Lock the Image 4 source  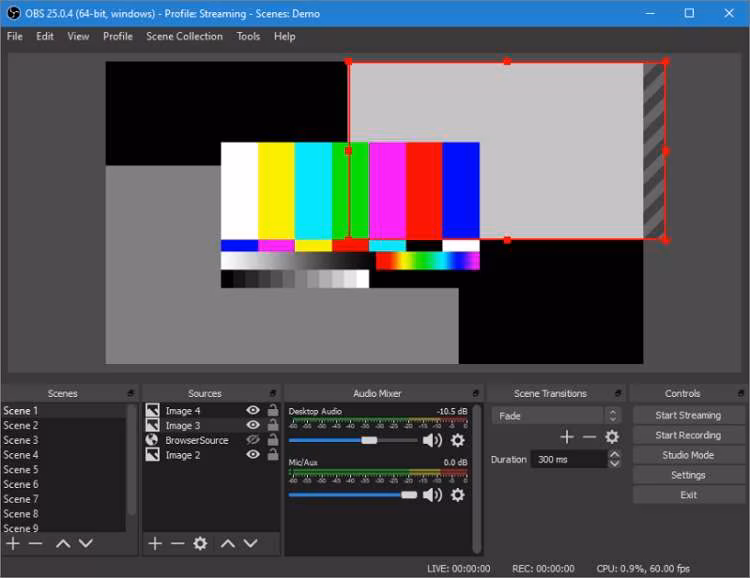point(273,410)
